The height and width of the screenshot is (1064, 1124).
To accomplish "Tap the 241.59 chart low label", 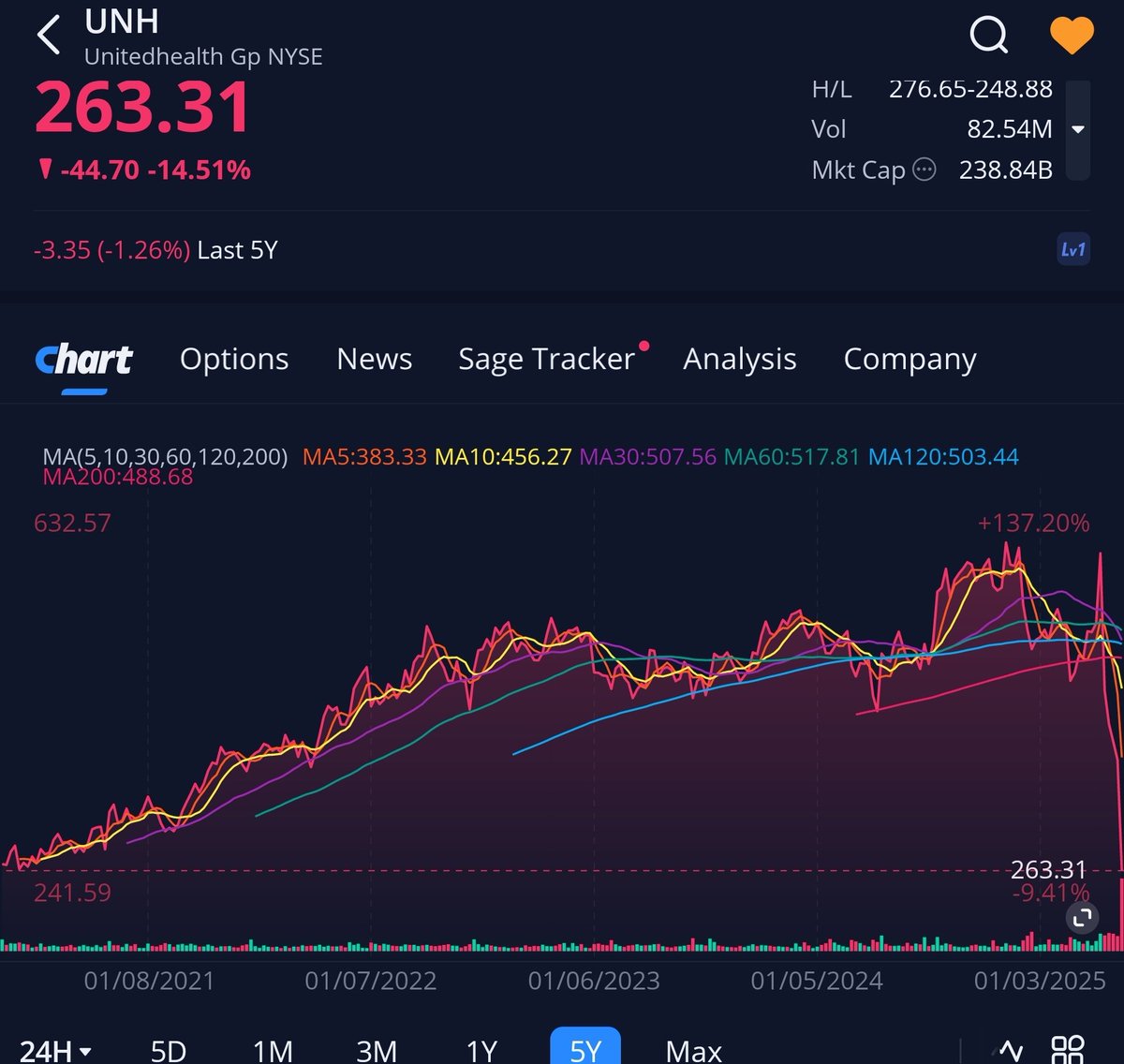I will click(72, 893).
